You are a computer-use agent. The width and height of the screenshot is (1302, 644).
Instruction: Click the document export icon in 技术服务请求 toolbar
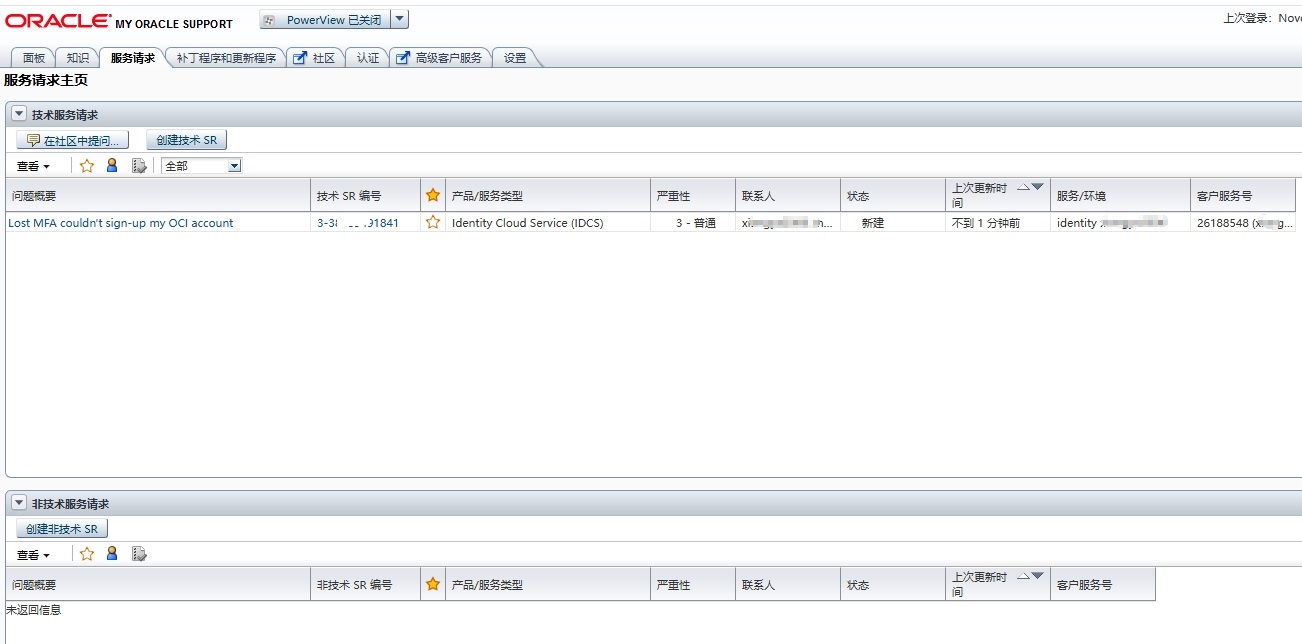(x=139, y=166)
